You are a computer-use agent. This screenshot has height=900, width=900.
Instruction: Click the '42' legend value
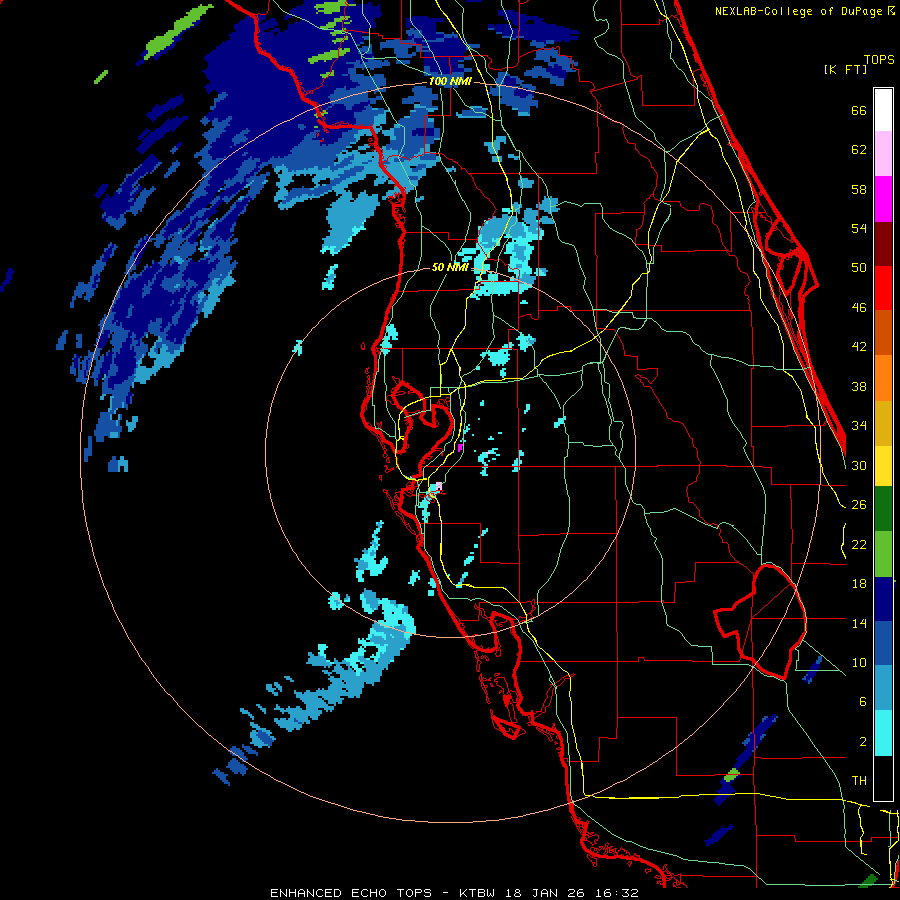(x=859, y=347)
